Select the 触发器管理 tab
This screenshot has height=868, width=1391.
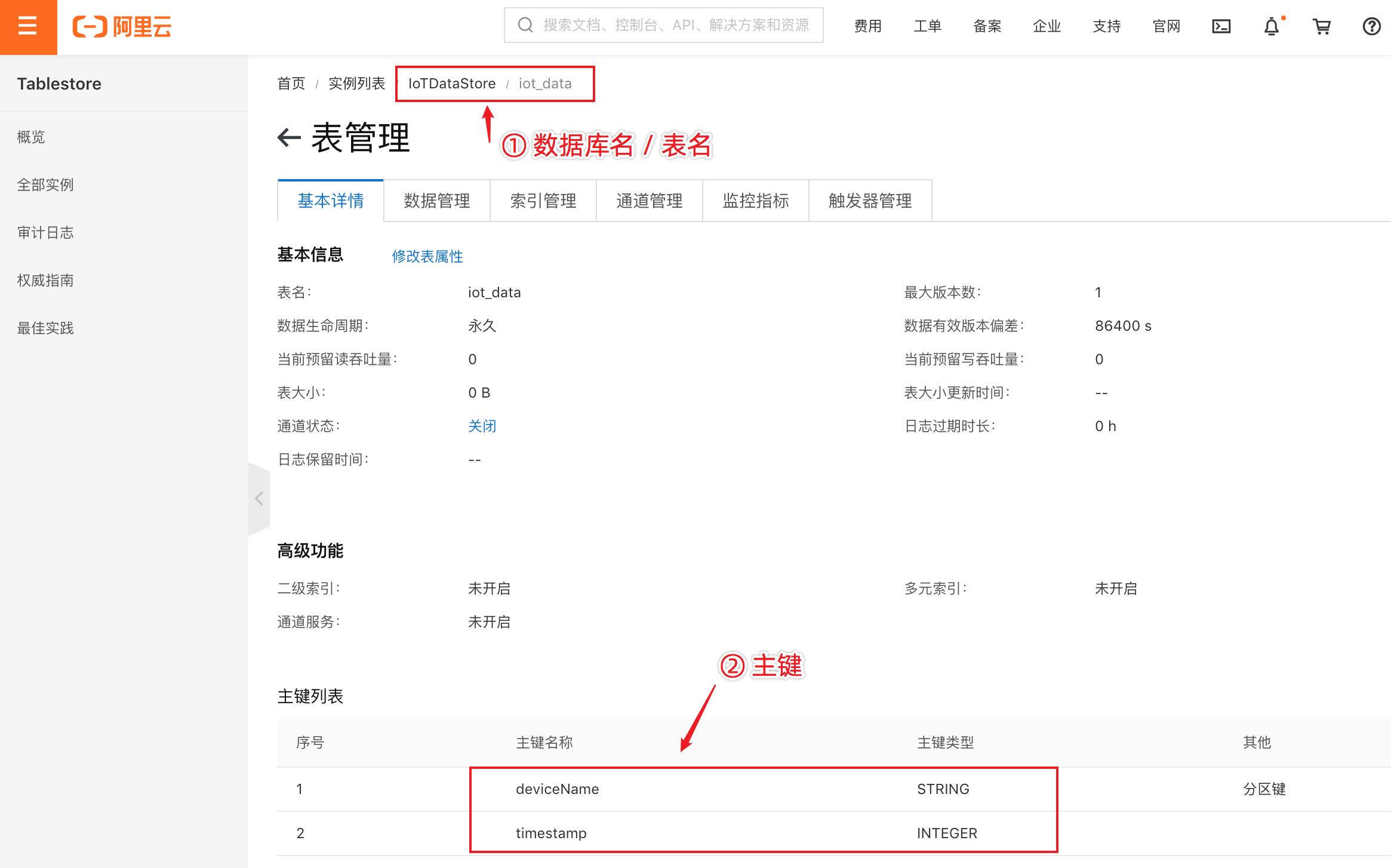870,201
